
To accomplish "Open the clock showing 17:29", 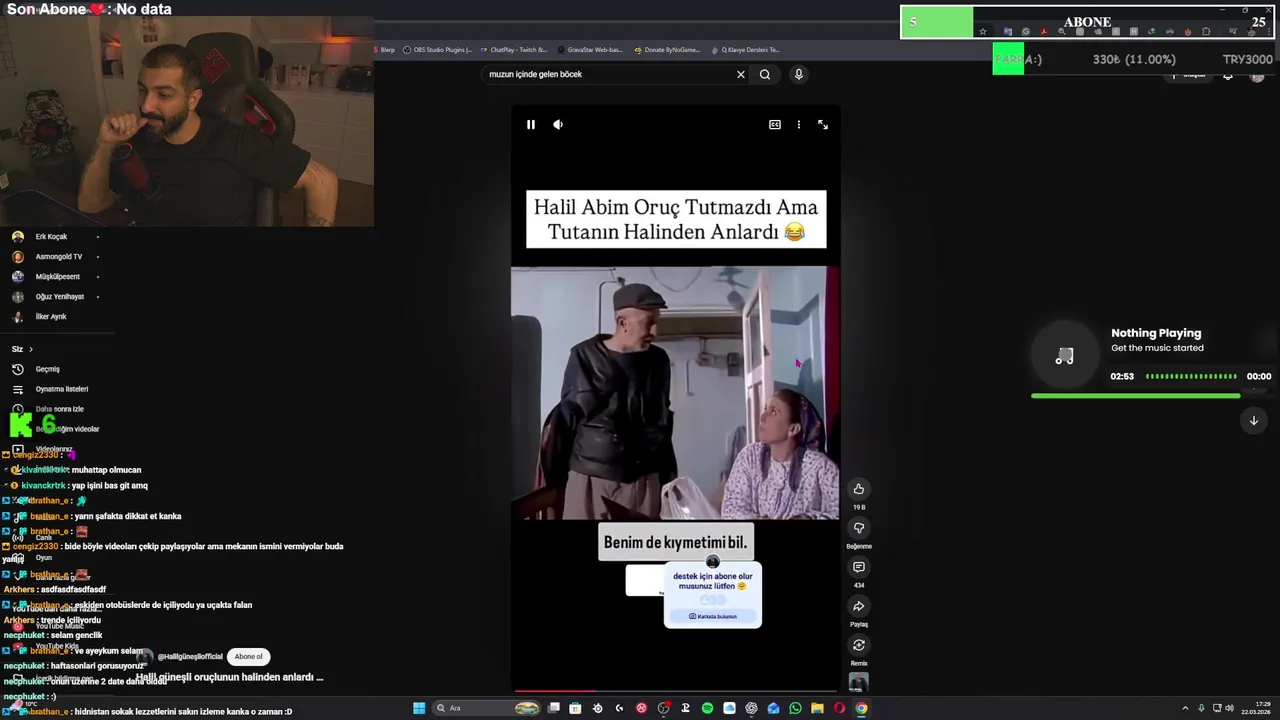I will click(x=1256, y=708).
